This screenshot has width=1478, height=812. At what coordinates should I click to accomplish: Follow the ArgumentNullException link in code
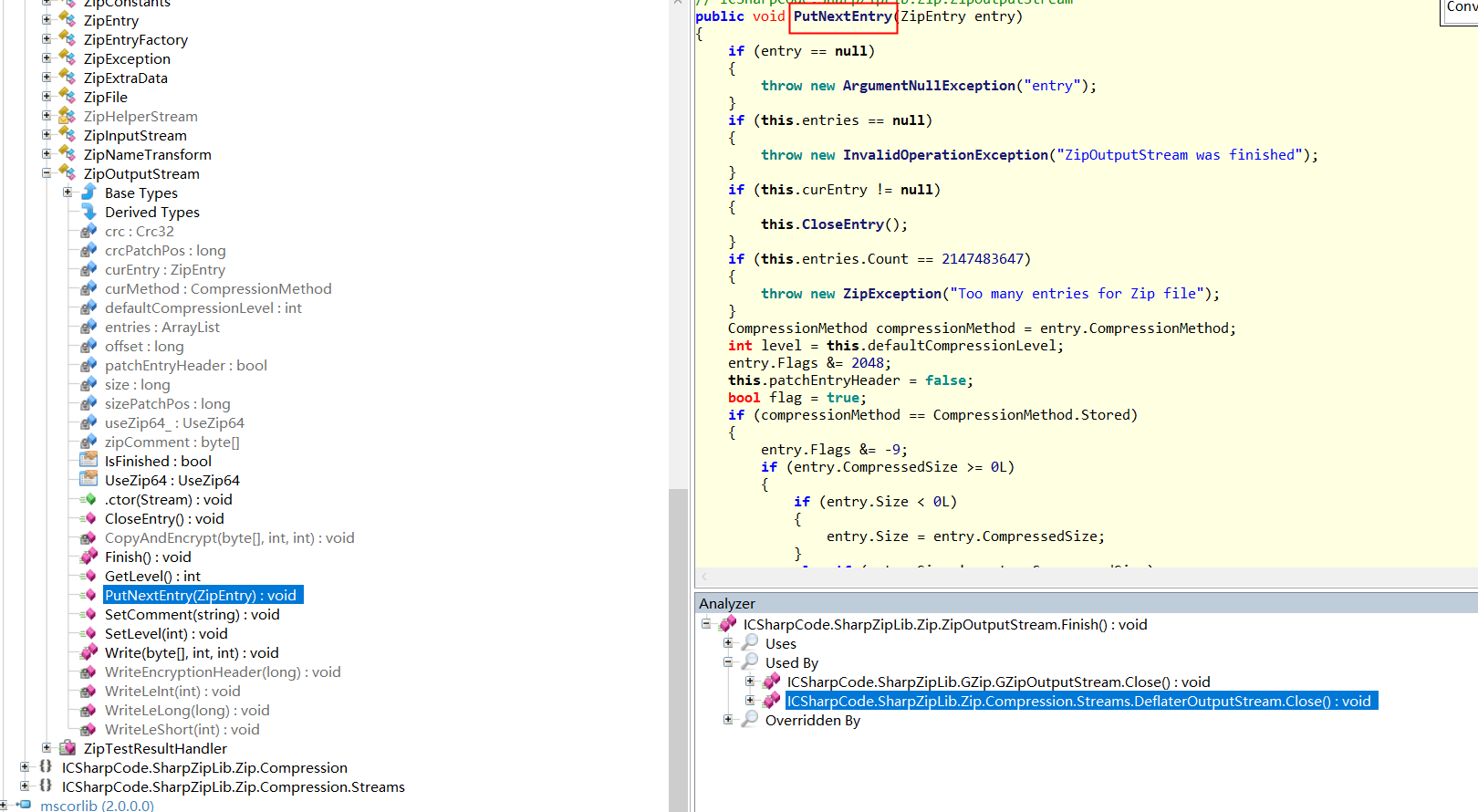tap(929, 86)
